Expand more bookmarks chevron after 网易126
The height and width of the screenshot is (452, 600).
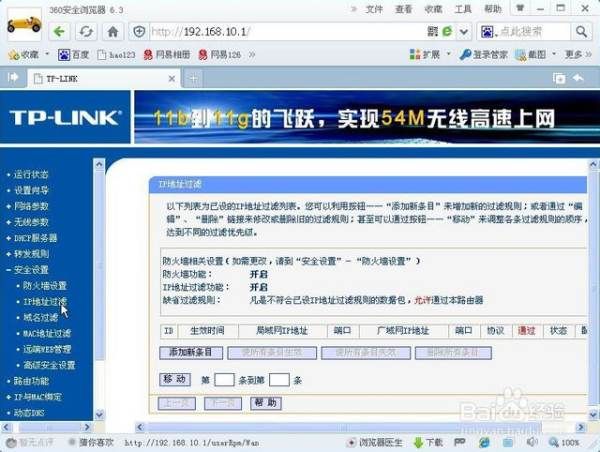tap(252, 55)
